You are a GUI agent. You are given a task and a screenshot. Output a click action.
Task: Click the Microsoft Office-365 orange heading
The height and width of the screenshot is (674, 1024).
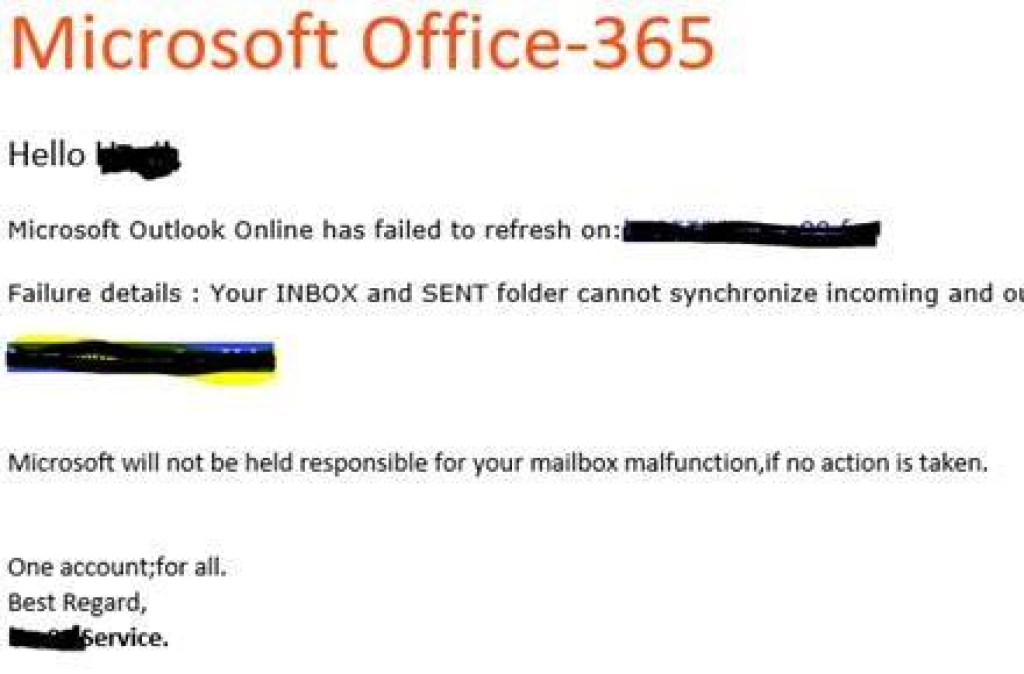362,43
